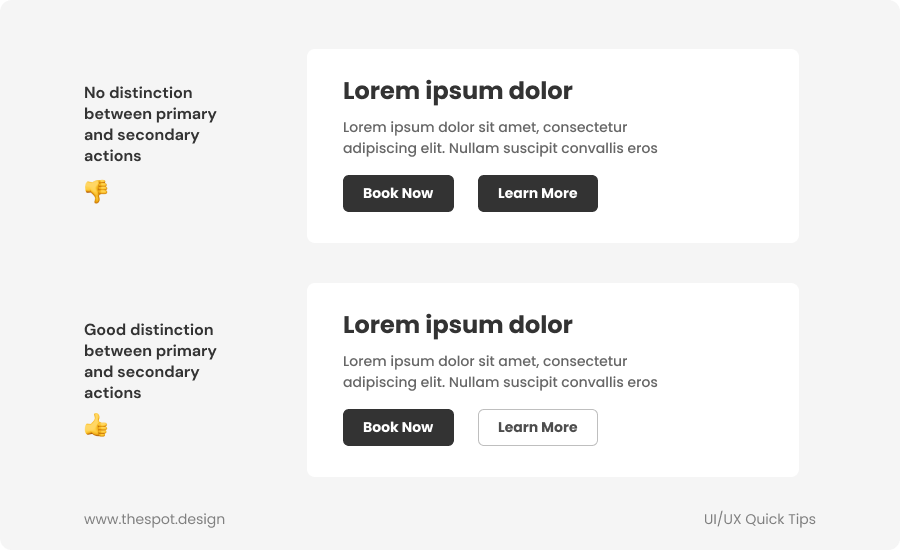900x550 pixels.
Task: Select the top card's Lorem ipsum dolor heading
Action: [457, 91]
